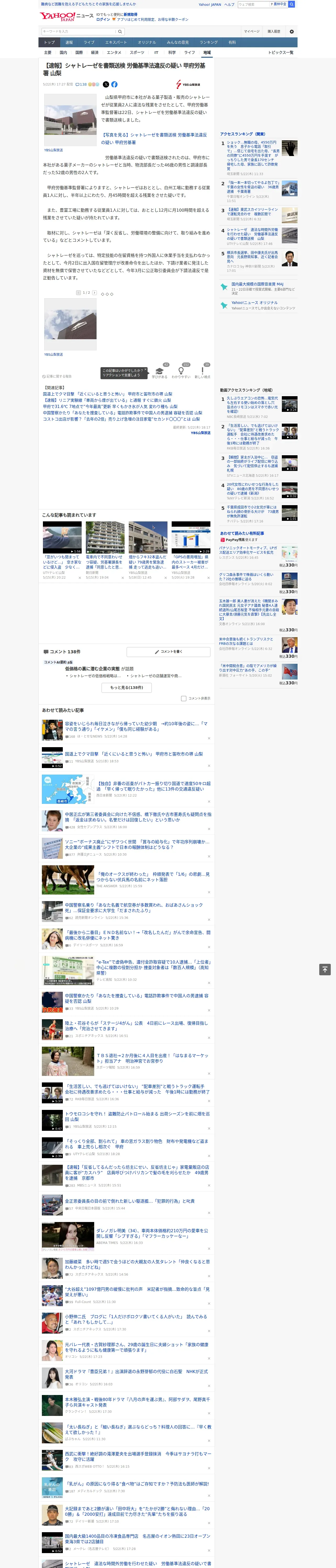Share the article on Facebook
This screenshot has width=336, height=1568.
114,85
